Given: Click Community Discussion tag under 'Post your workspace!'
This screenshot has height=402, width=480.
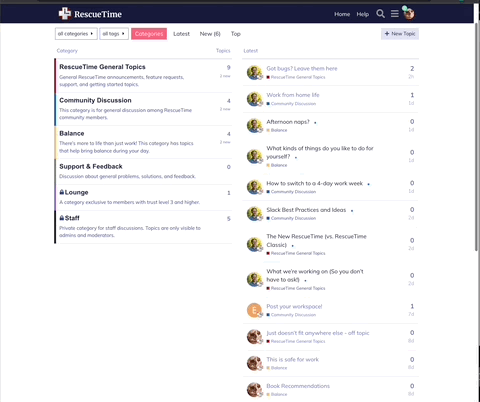Looking at the screenshot, I should (291, 315).
